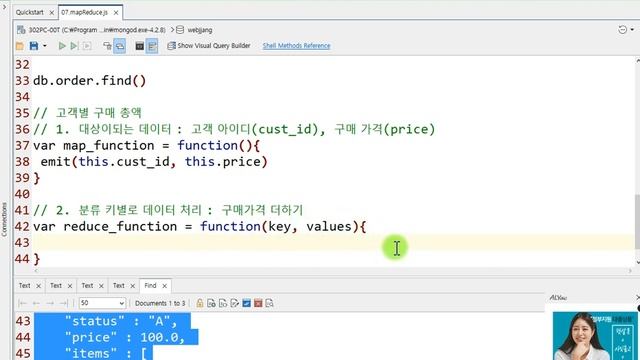Click the emit(this.cust_id, this.price) line
The width and height of the screenshot is (640, 360).
click(x=154, y=162)
